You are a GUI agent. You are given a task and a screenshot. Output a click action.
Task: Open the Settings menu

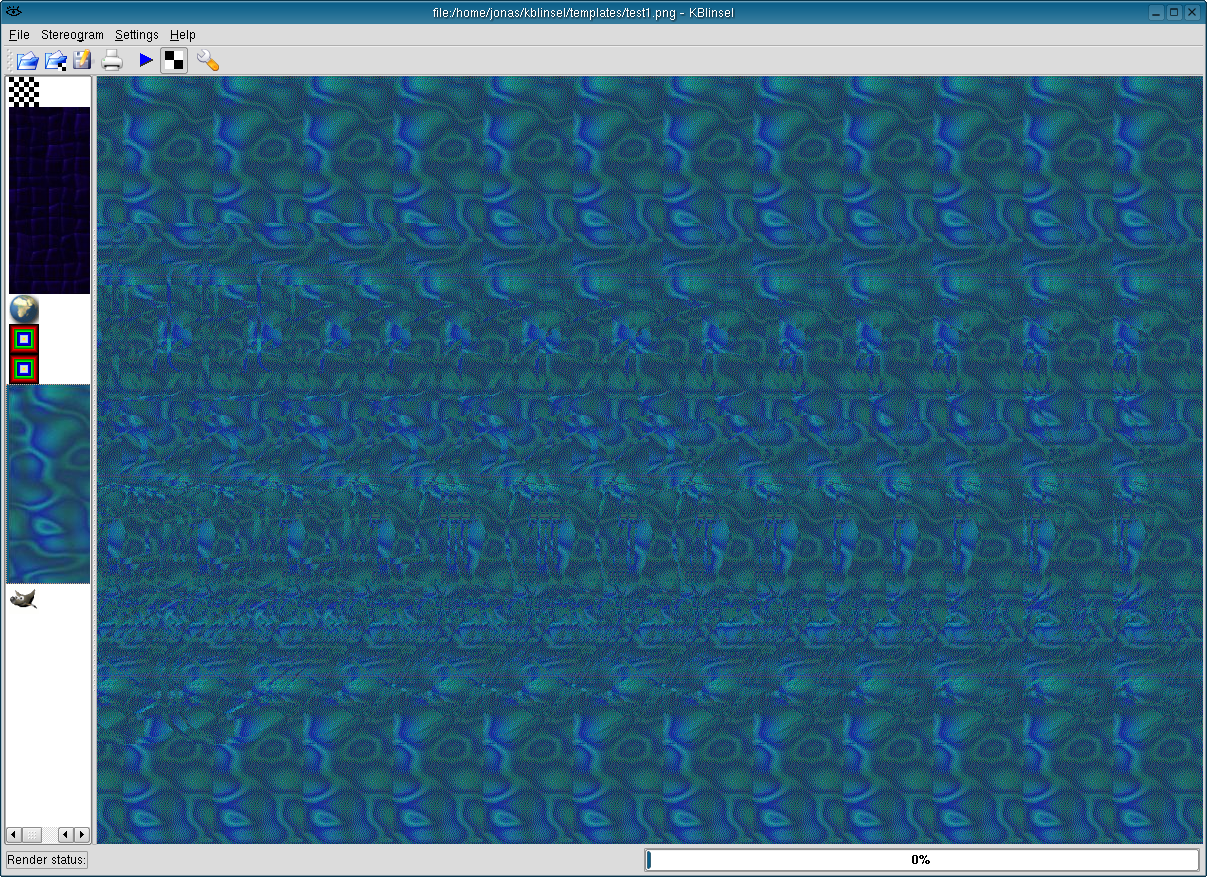click(137, 34)
